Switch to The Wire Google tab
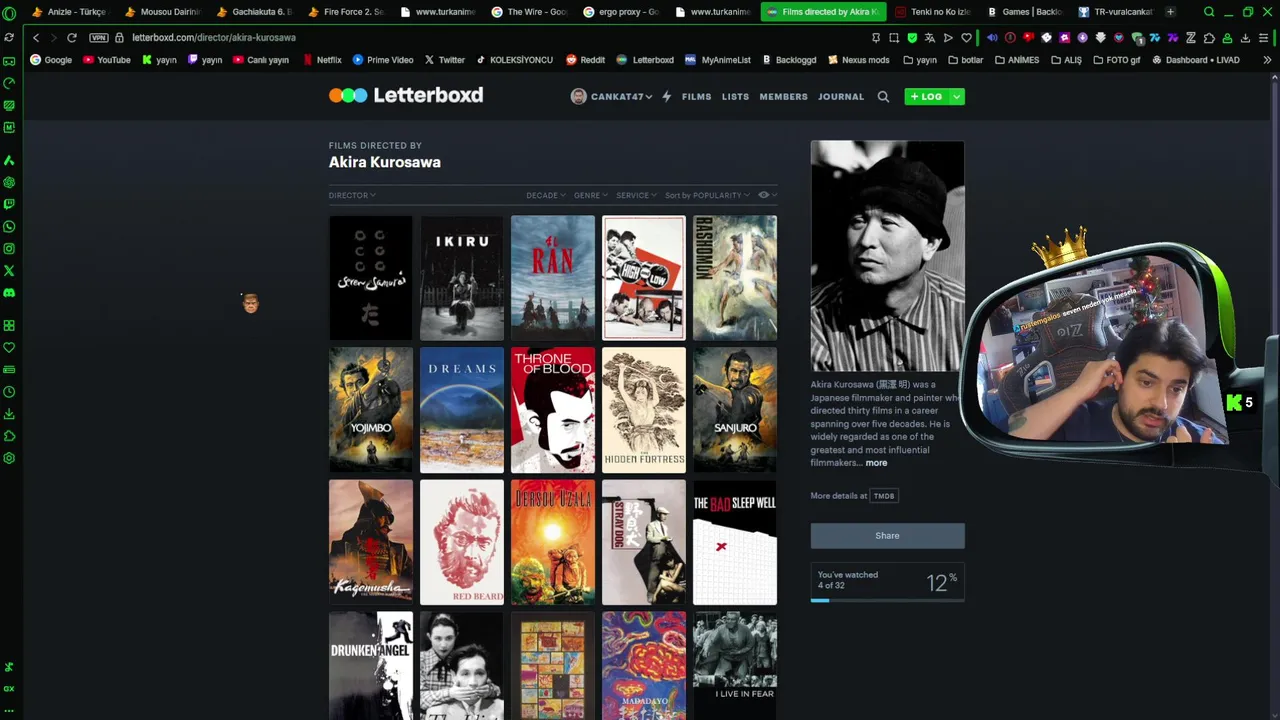1280x720 pixels. click(x=528, y=12)
